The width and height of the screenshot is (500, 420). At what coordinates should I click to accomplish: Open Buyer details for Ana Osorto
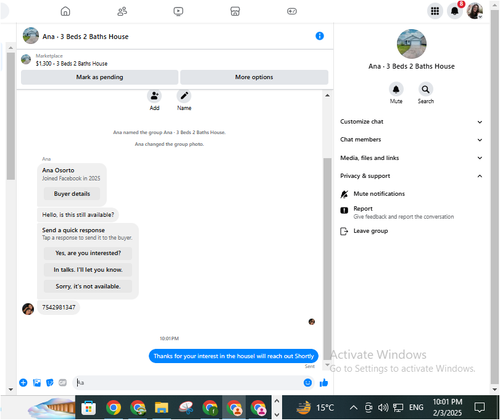[72, 194]
